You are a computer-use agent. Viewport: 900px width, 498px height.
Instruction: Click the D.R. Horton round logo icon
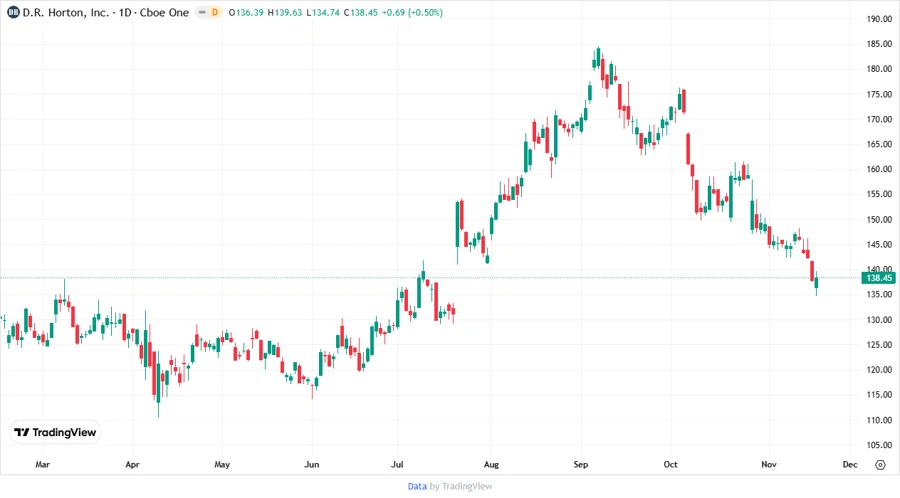pos(13,12)
